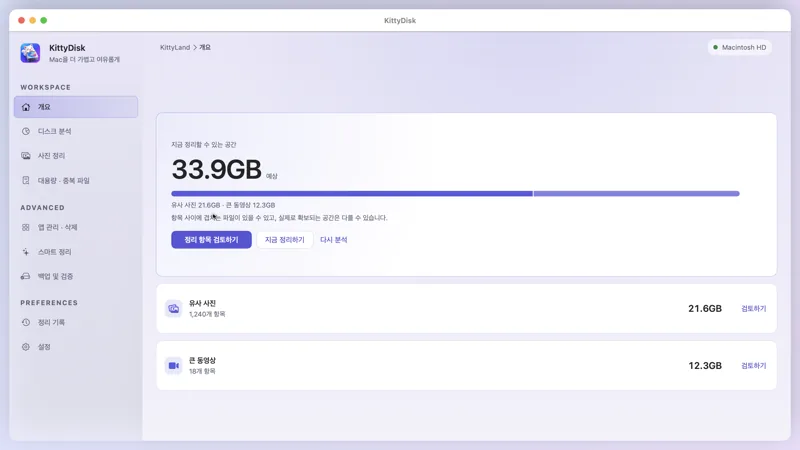Click the PREFERENCES section header
Viewport: 800px width, 450px height.
(x=49, y=303)
